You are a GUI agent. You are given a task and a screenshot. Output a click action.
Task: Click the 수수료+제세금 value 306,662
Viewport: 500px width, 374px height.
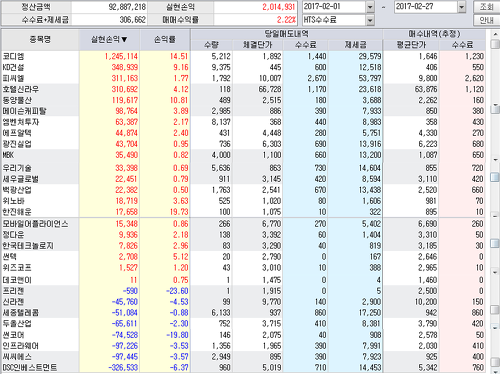coord(133,20)
